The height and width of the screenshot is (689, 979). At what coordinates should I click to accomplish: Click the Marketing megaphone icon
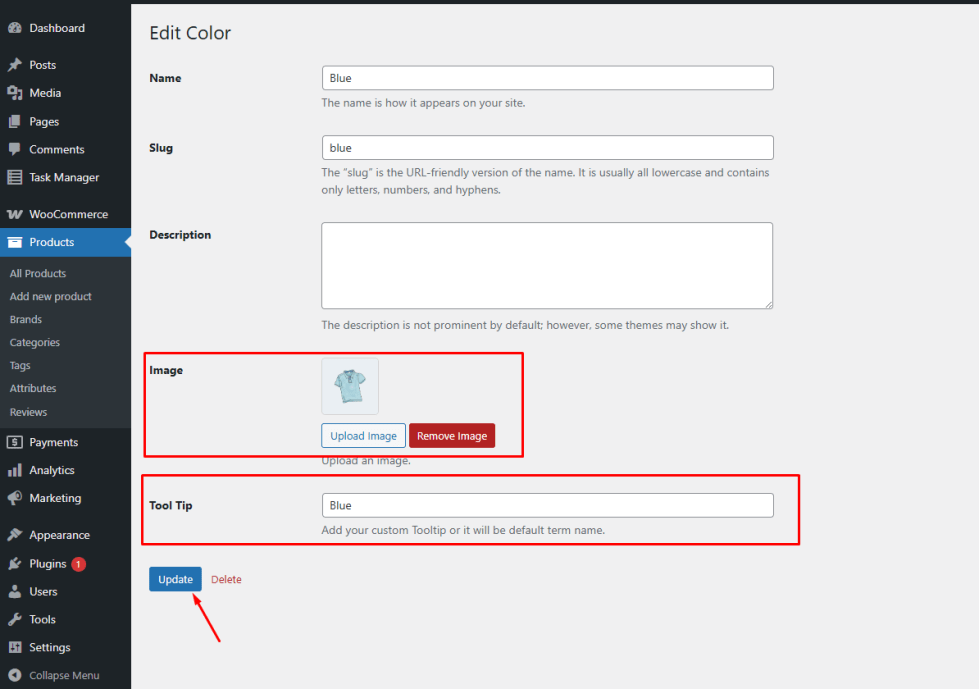click(15, 498)
